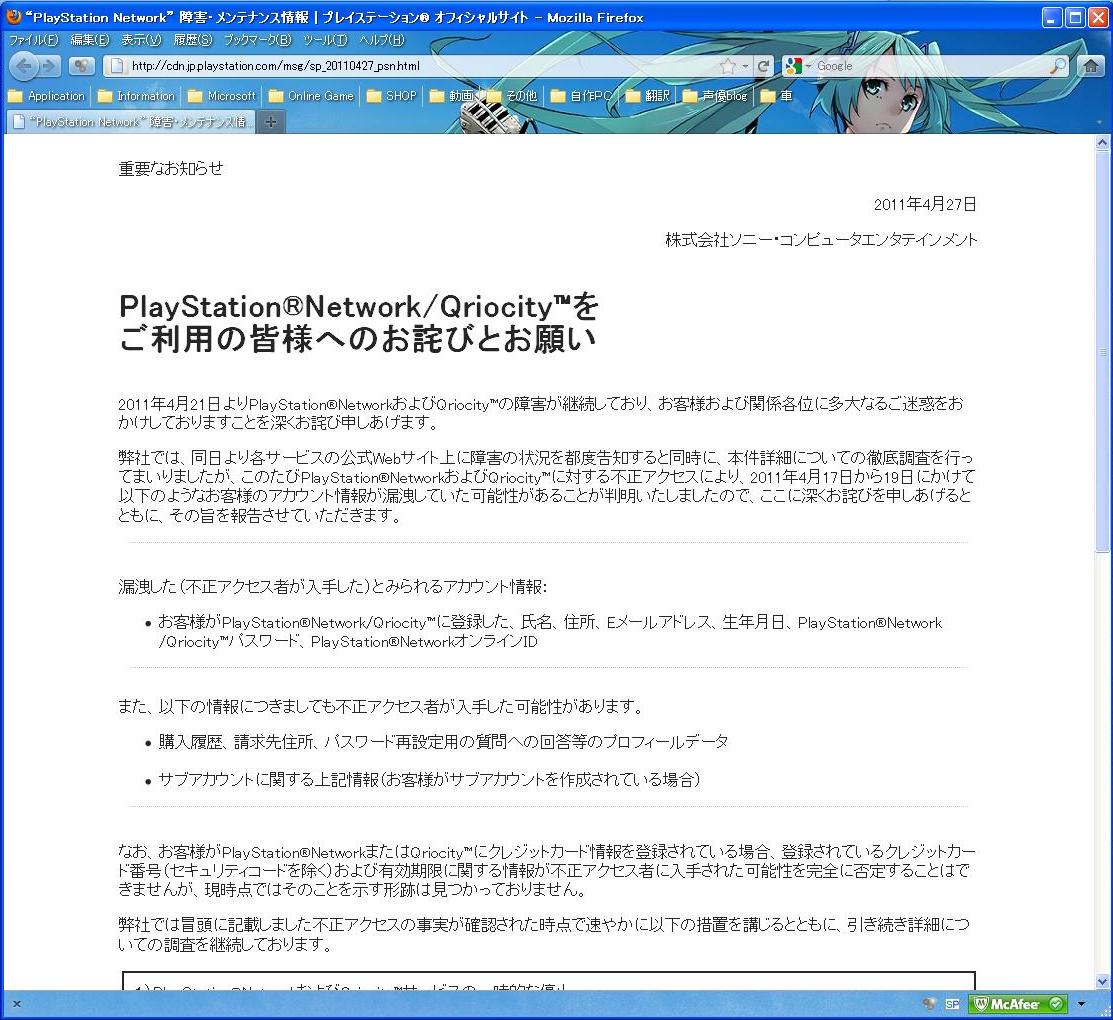Click the 漏洩した(不正アクセス者が入手した) line
The width and height of the screenshot is (1113, 1020).
332,587
